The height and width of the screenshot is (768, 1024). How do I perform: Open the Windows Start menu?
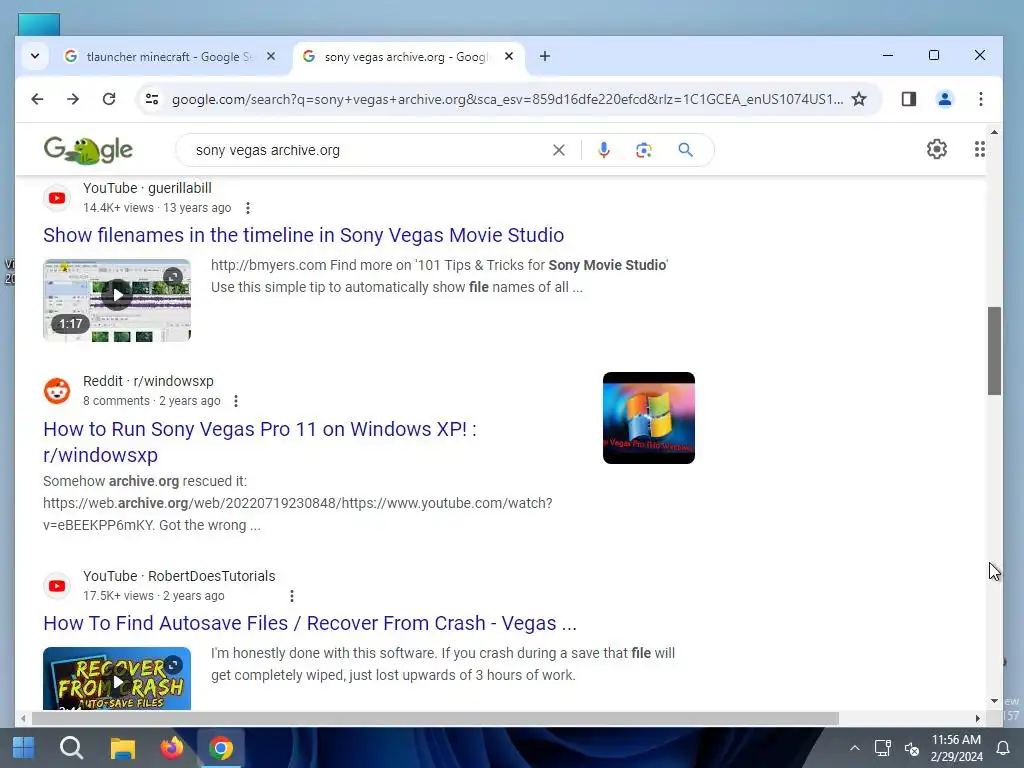click(24, 748)
